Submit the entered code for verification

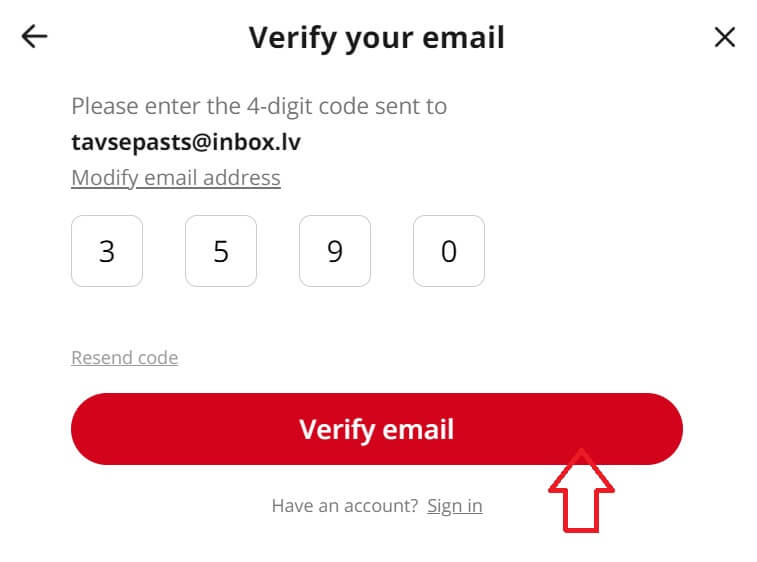point(377,429)
